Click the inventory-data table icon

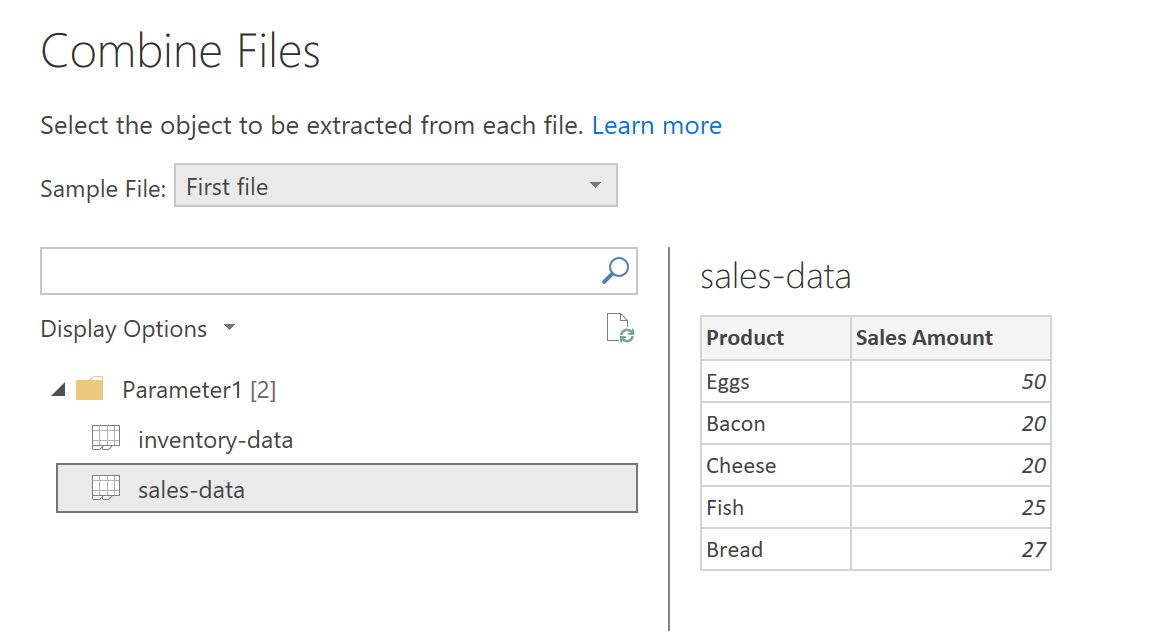[106, 438]
